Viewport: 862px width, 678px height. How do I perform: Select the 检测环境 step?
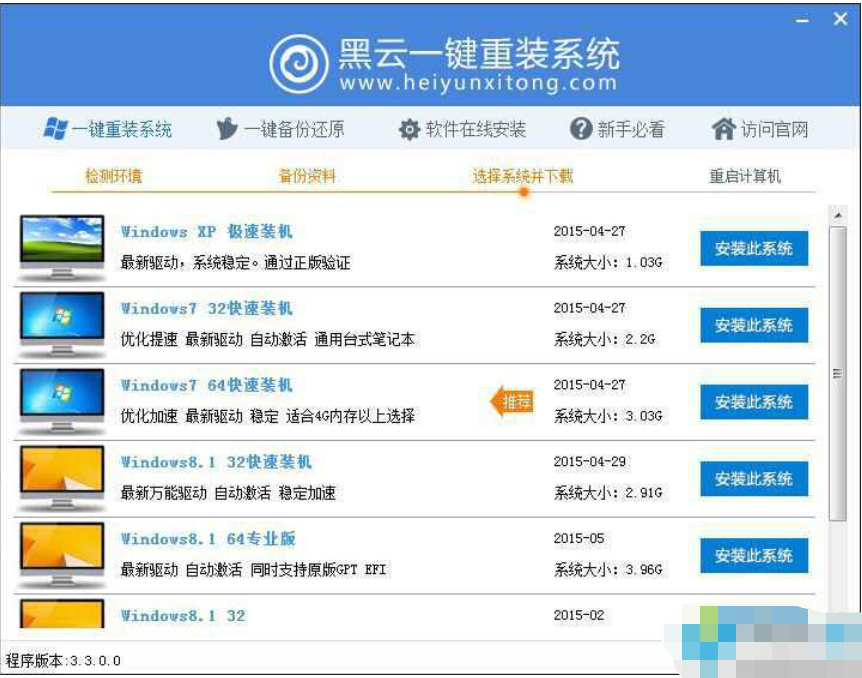(x=113, y=176)
